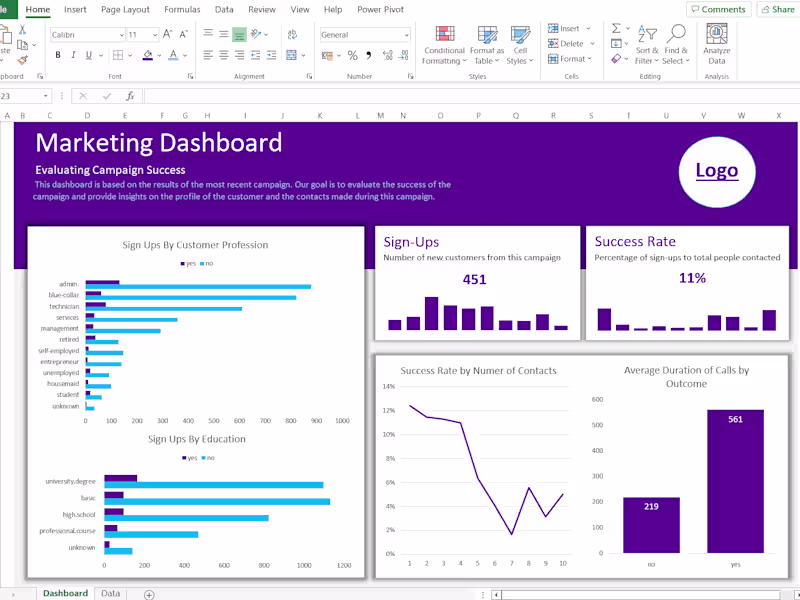The width and height of the screenshot is (800, 600).
Task: Open the Power Pivot tab
Action: click(x=380, y=9)
